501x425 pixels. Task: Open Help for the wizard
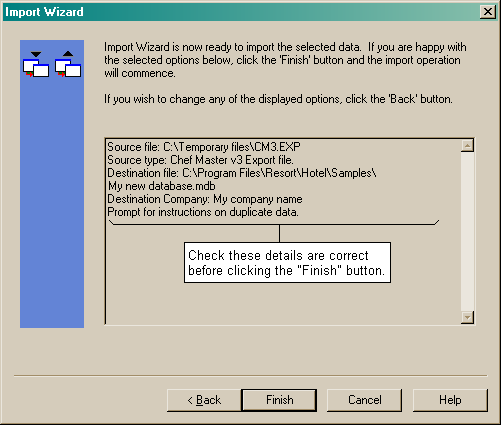pos(450,400)
